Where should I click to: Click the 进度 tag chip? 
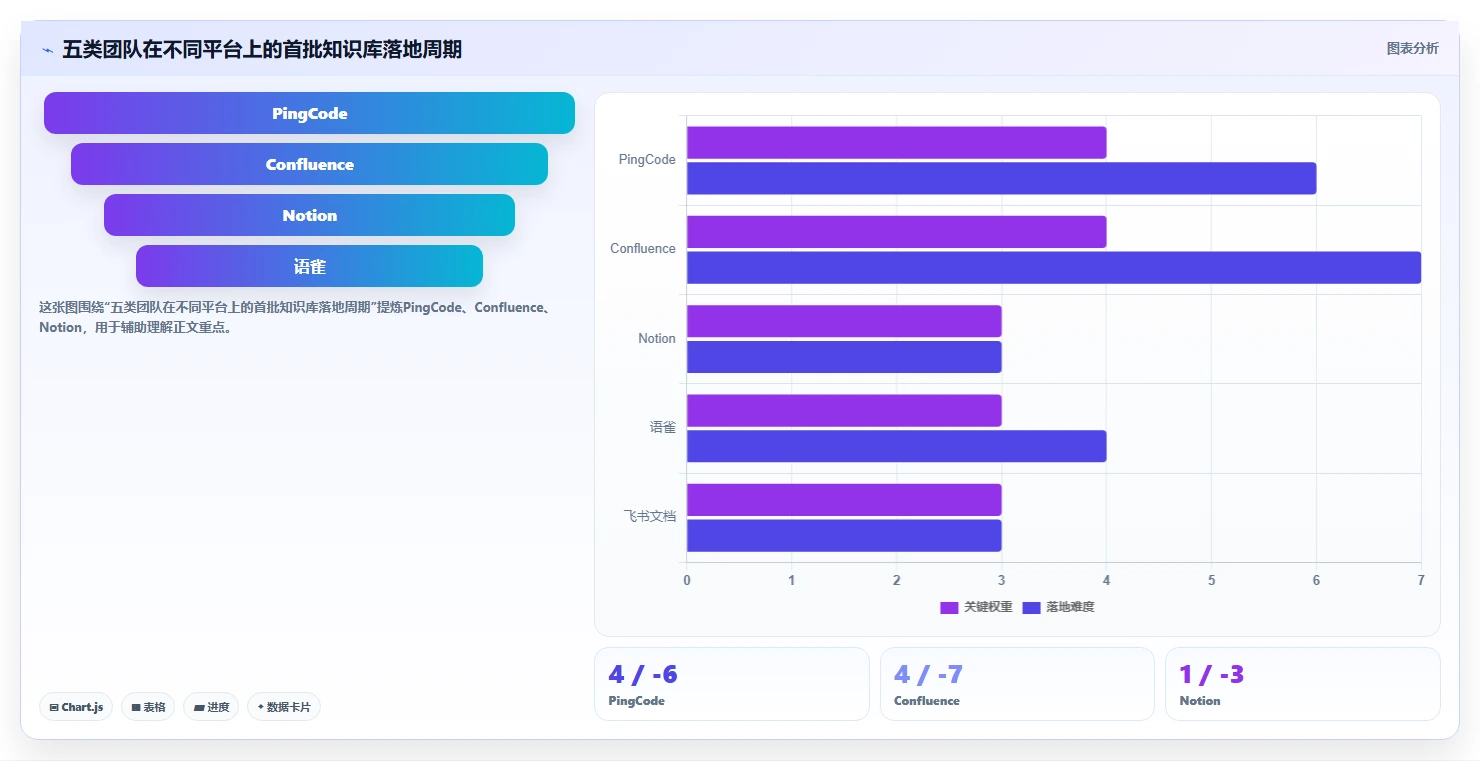click(211, 707)
